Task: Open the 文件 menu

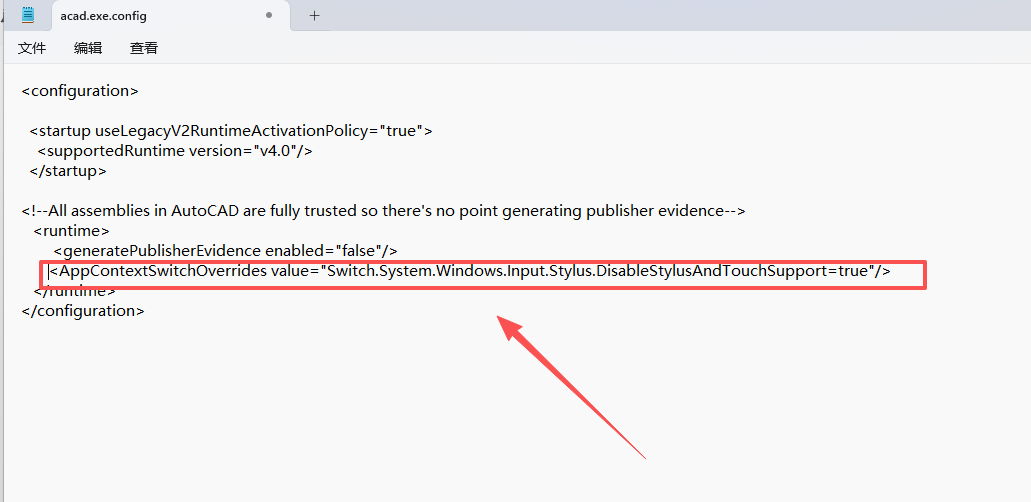Action: 32,48
